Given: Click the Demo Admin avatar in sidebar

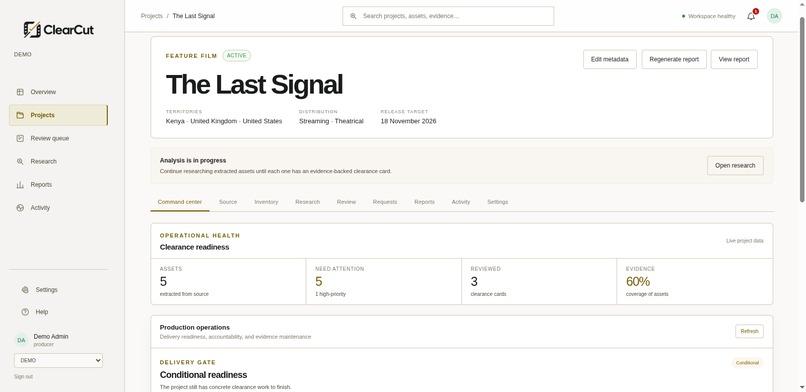Looking at the screenshot, I should [x=21, y=340].
